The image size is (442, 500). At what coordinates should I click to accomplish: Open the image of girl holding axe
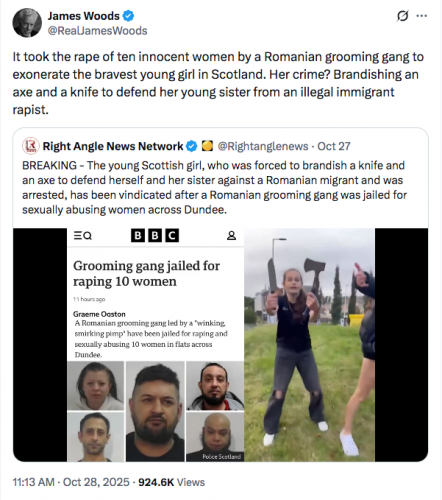point(309,345)
